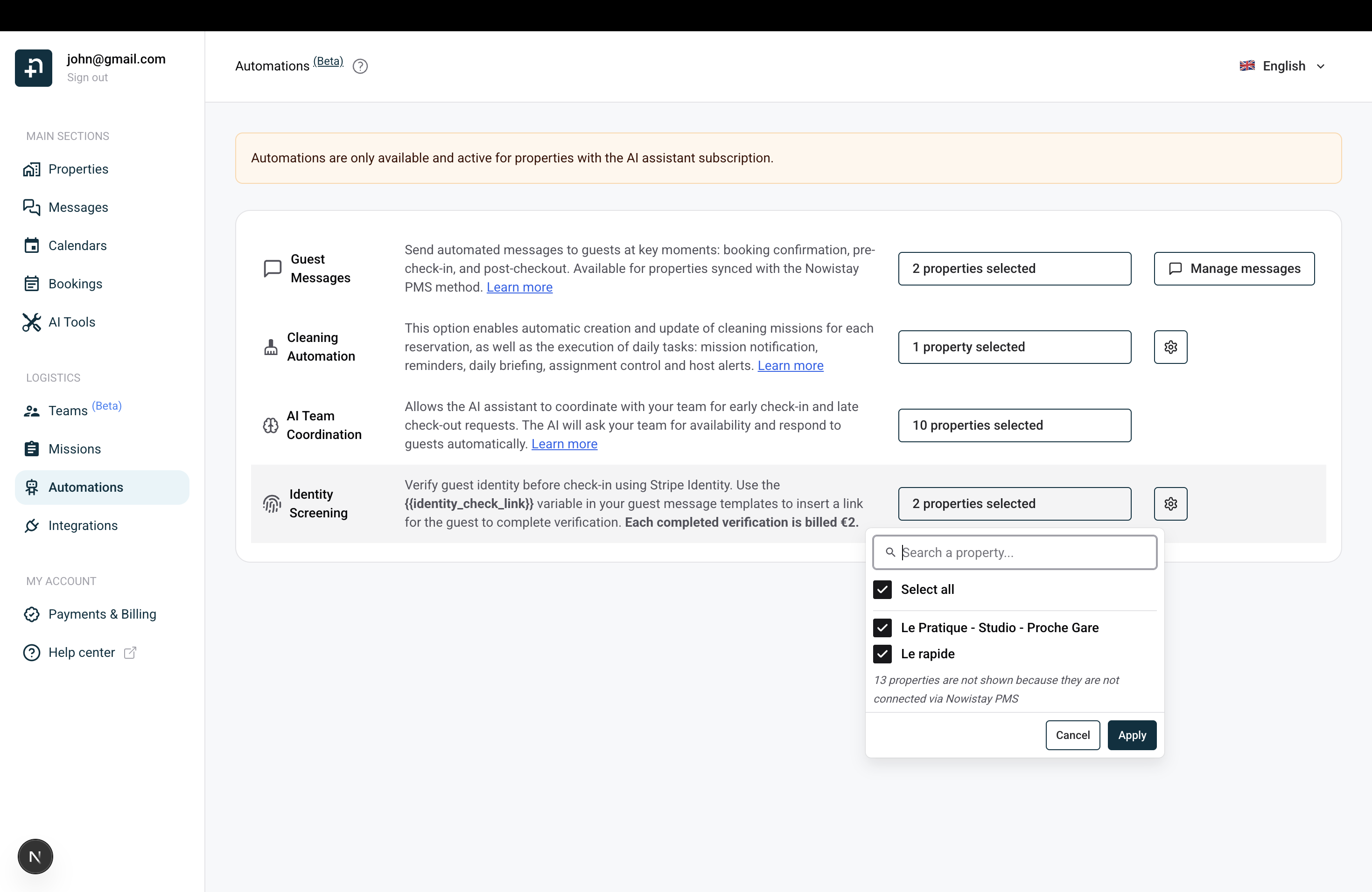This screenshot has height=892, width=1372.
Task: Click the Automations help question mark
Action: tap(360, 66)
